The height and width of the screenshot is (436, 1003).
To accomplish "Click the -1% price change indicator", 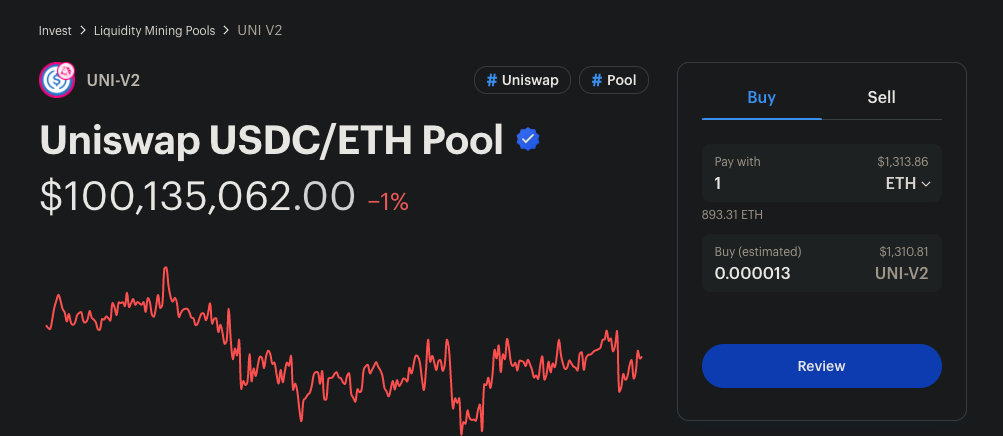I will (x=388, y=201).
